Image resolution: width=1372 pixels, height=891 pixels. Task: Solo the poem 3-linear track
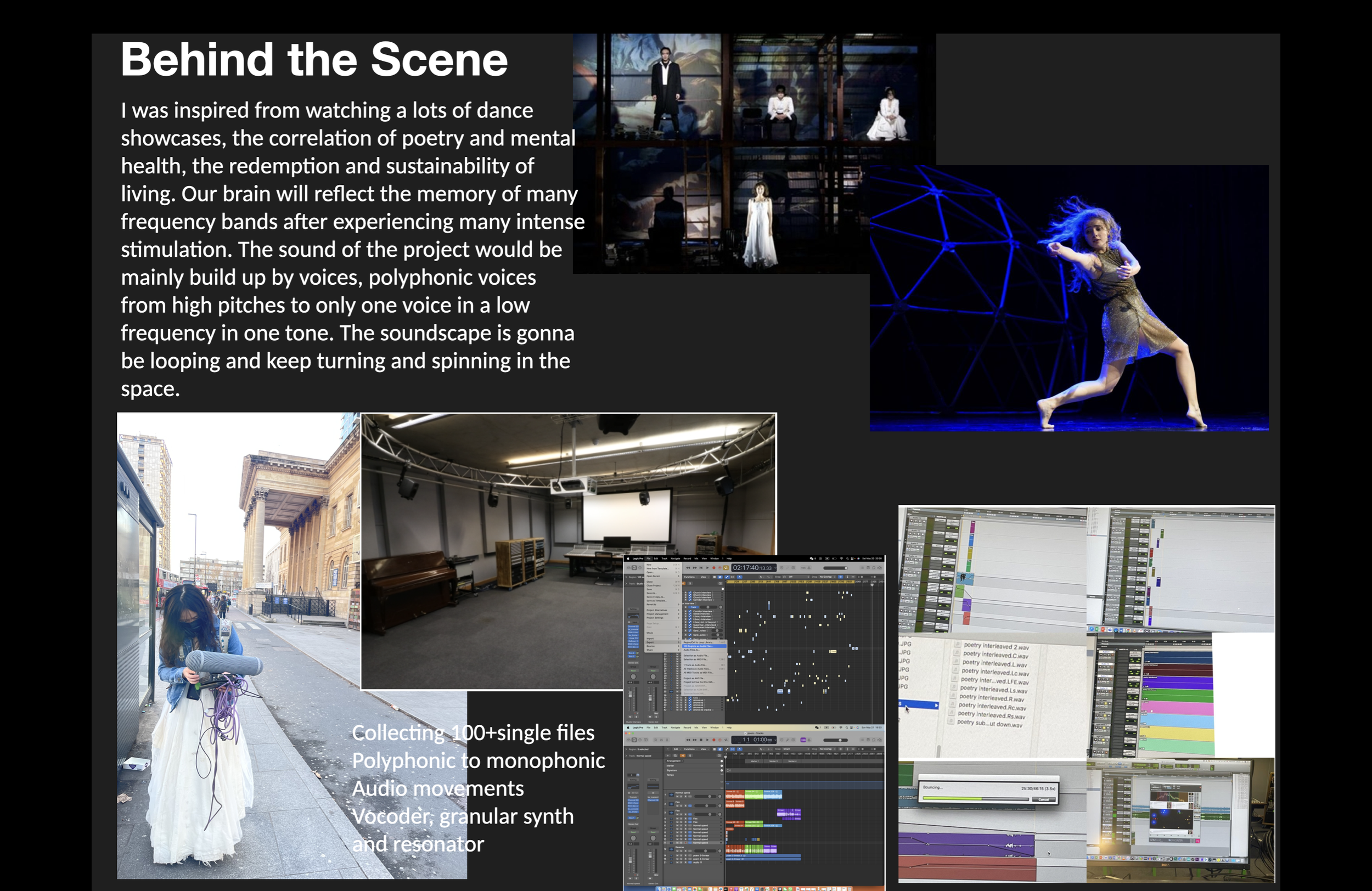[682, 855]
